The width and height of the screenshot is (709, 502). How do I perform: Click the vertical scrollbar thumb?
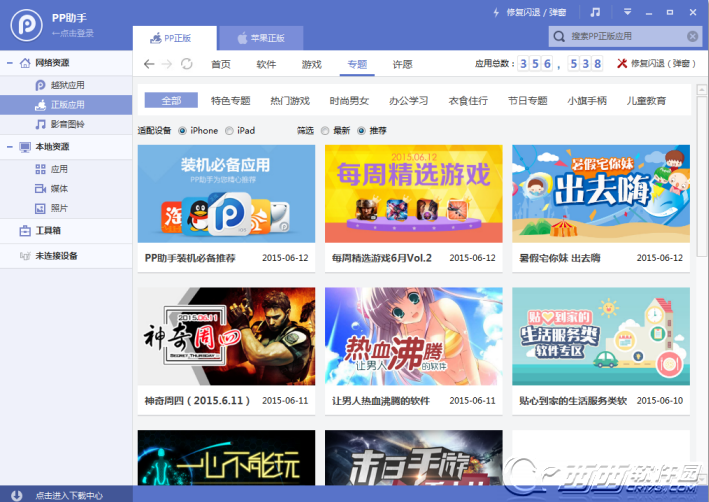(701, 176)
